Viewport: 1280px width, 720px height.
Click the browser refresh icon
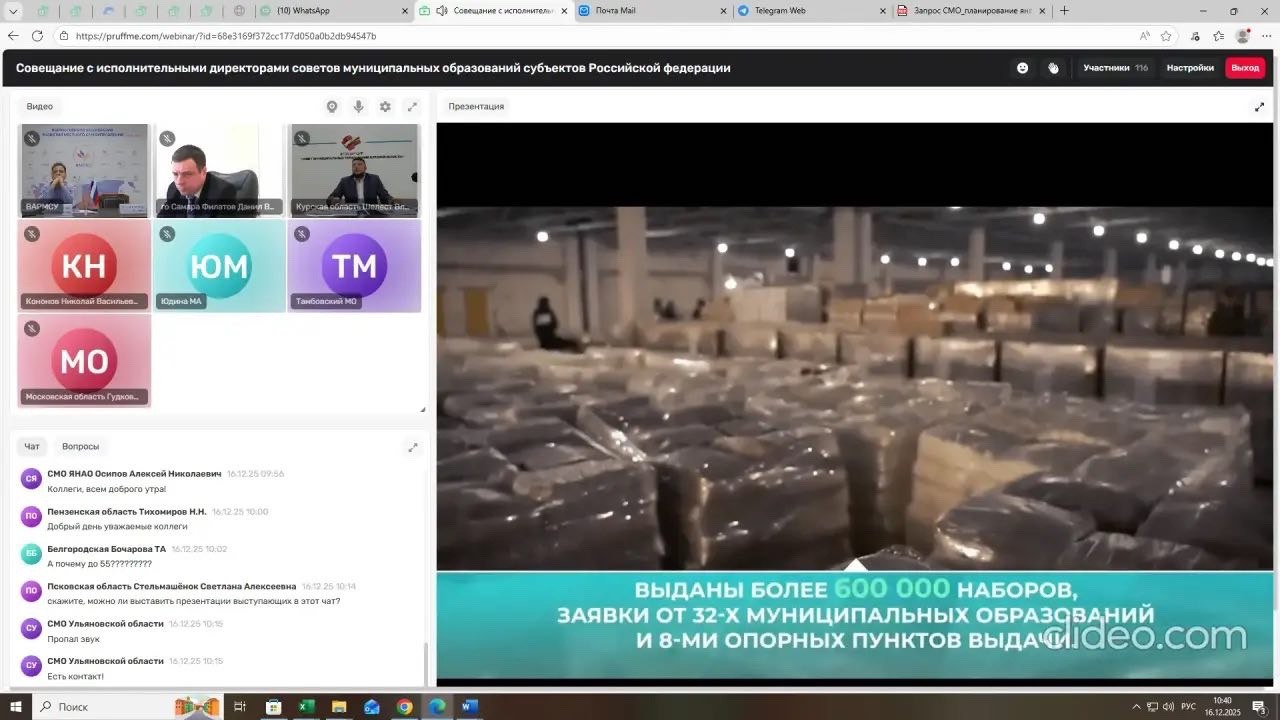pyautogui.click(x=37, y=36)
